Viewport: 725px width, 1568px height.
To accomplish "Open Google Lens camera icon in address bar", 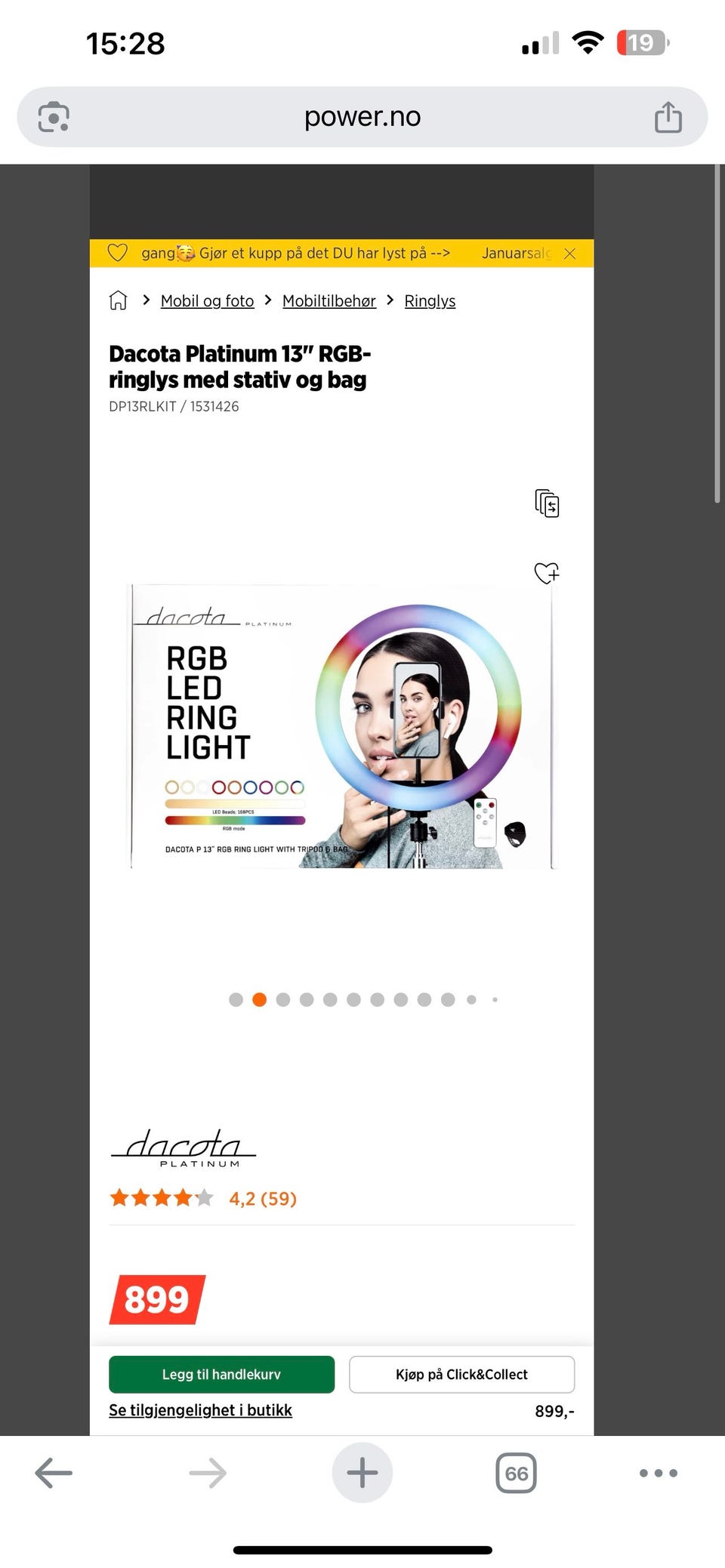I will click(x=54, y=117).
